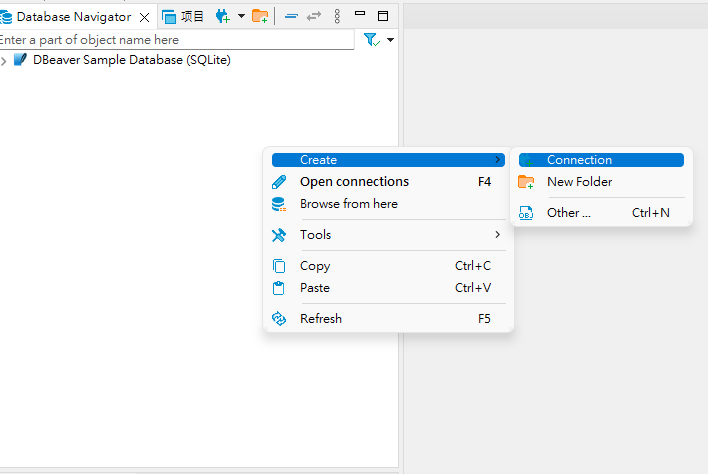Click the Ctrl+C shortcut text
This screenshot has height=474, width=708.
473,266
